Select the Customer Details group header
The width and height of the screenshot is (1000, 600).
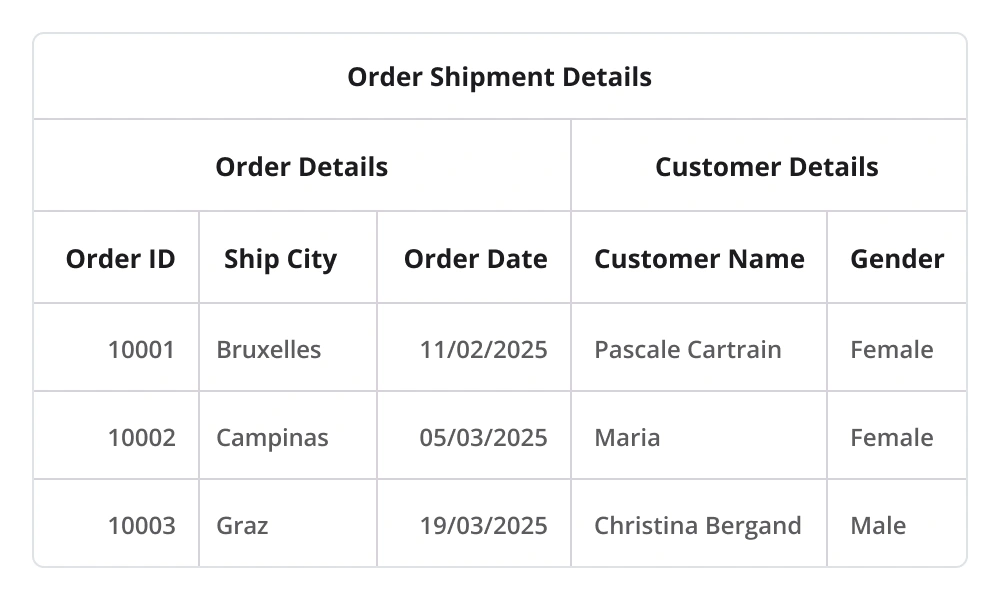[767, 166]
